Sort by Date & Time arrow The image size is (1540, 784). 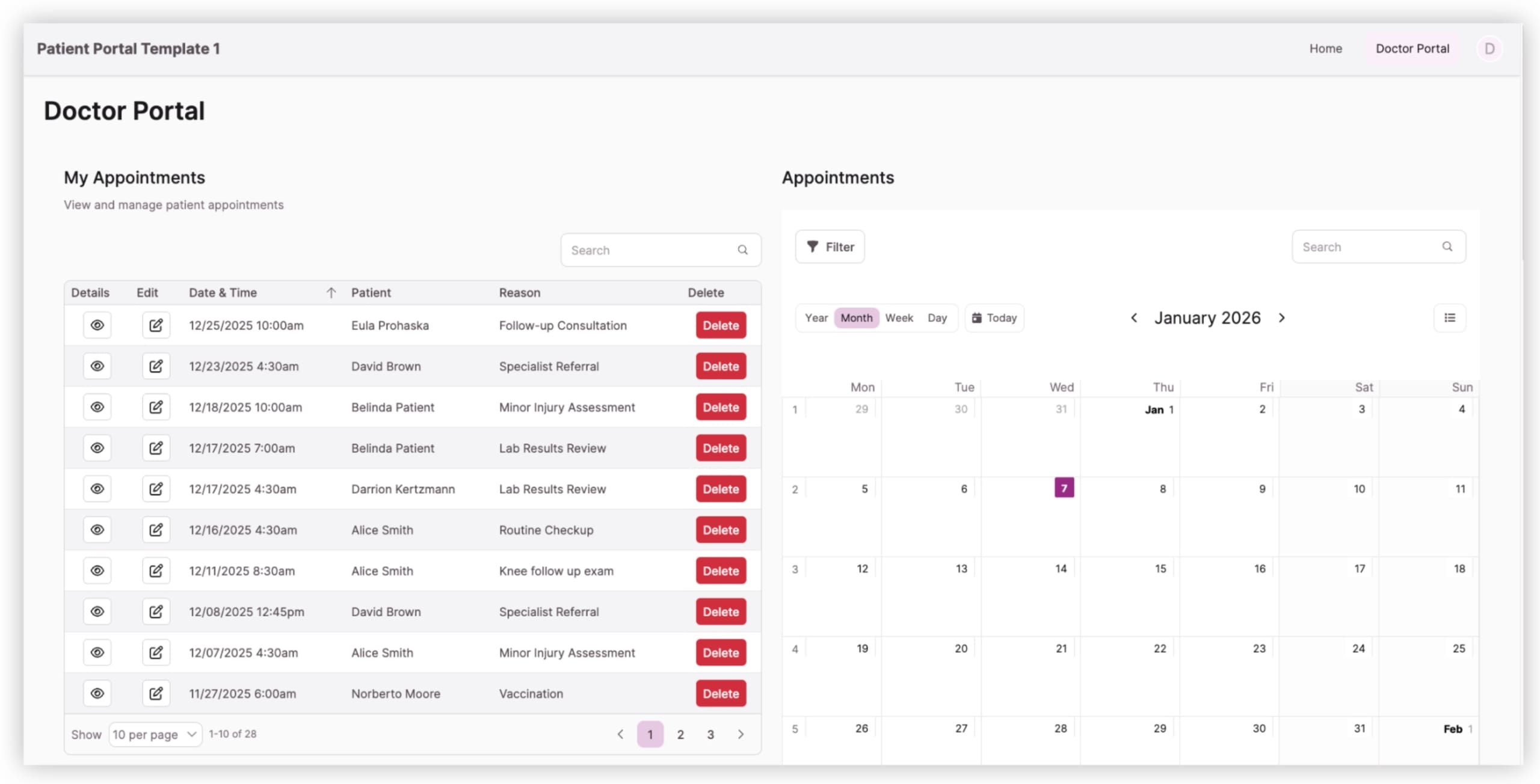click(331, 293)
